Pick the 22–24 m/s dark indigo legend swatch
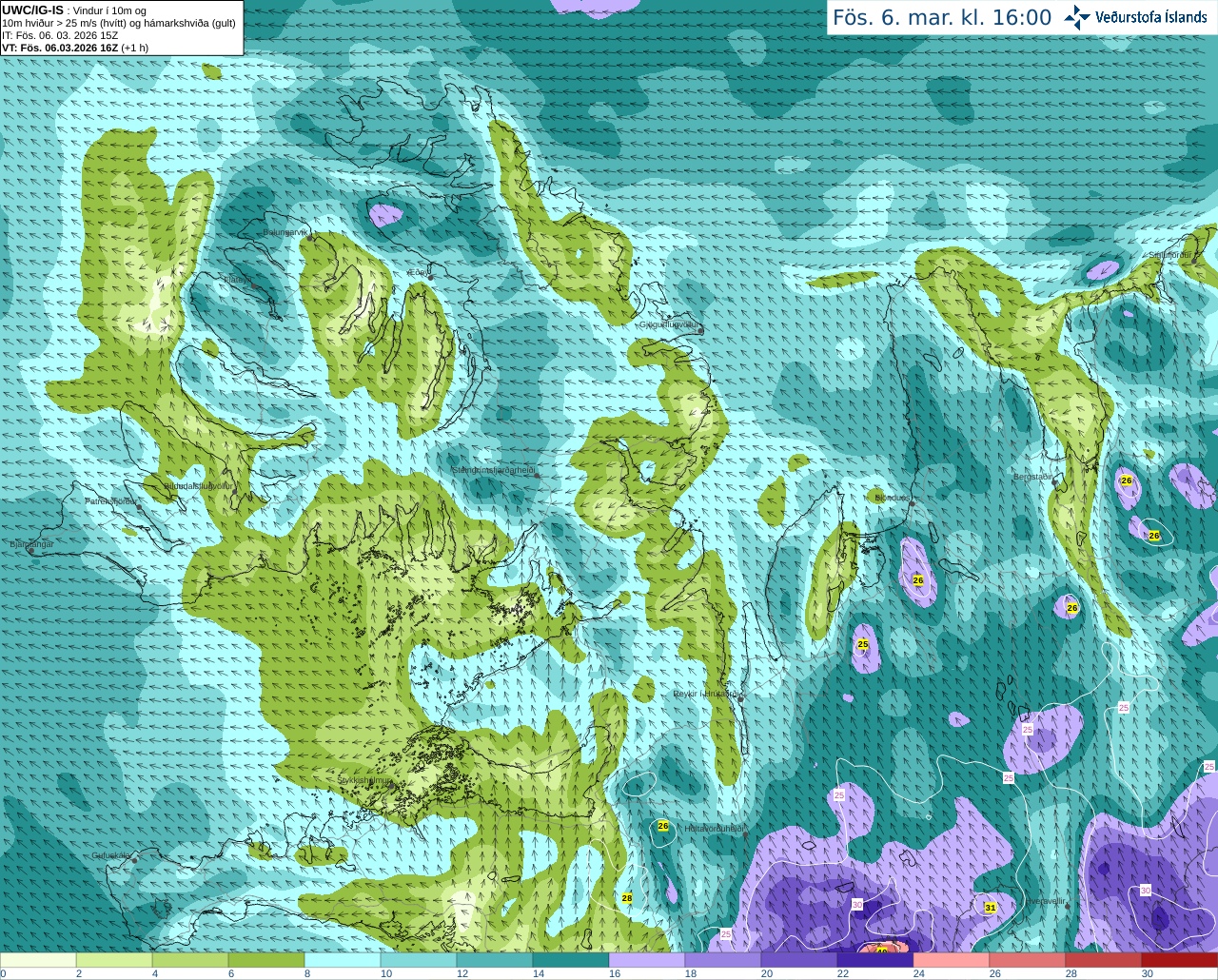Viewport: 1218px width, 980px height. pos(875,960)
